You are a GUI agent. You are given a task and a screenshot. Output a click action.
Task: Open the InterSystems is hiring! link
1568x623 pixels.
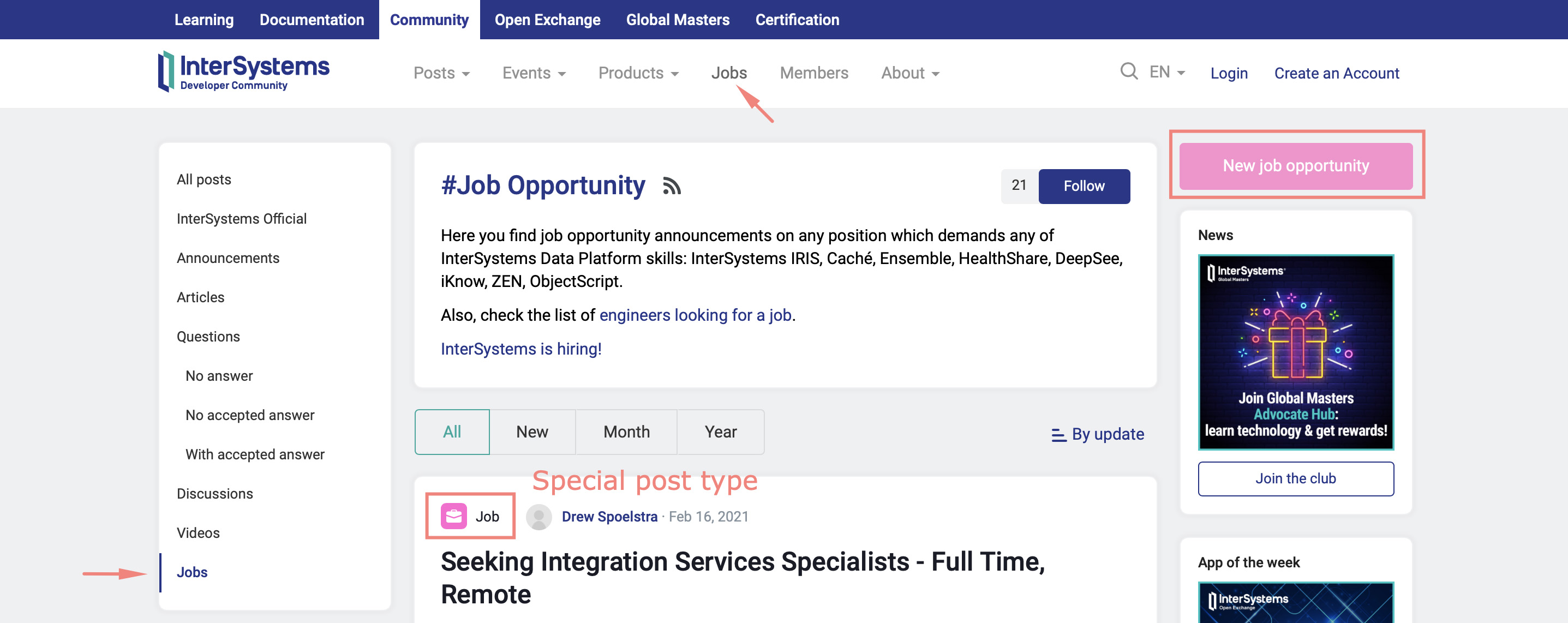click(x=521, y=349)
